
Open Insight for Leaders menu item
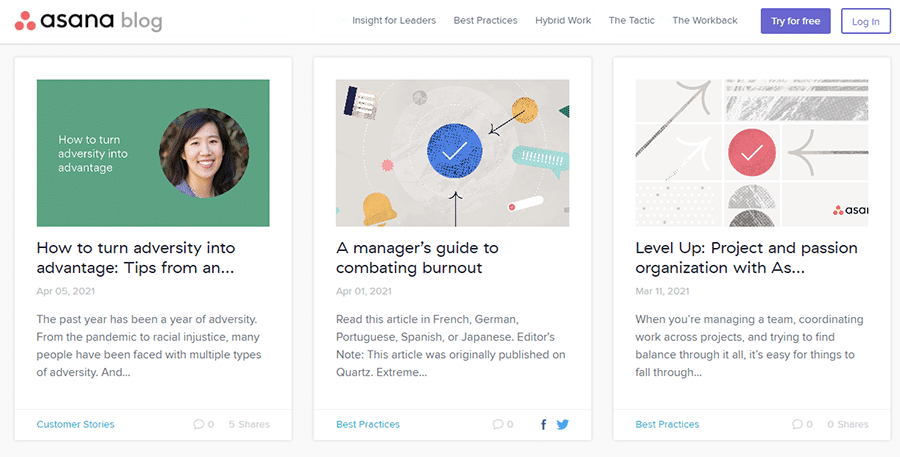coord(394,21)
